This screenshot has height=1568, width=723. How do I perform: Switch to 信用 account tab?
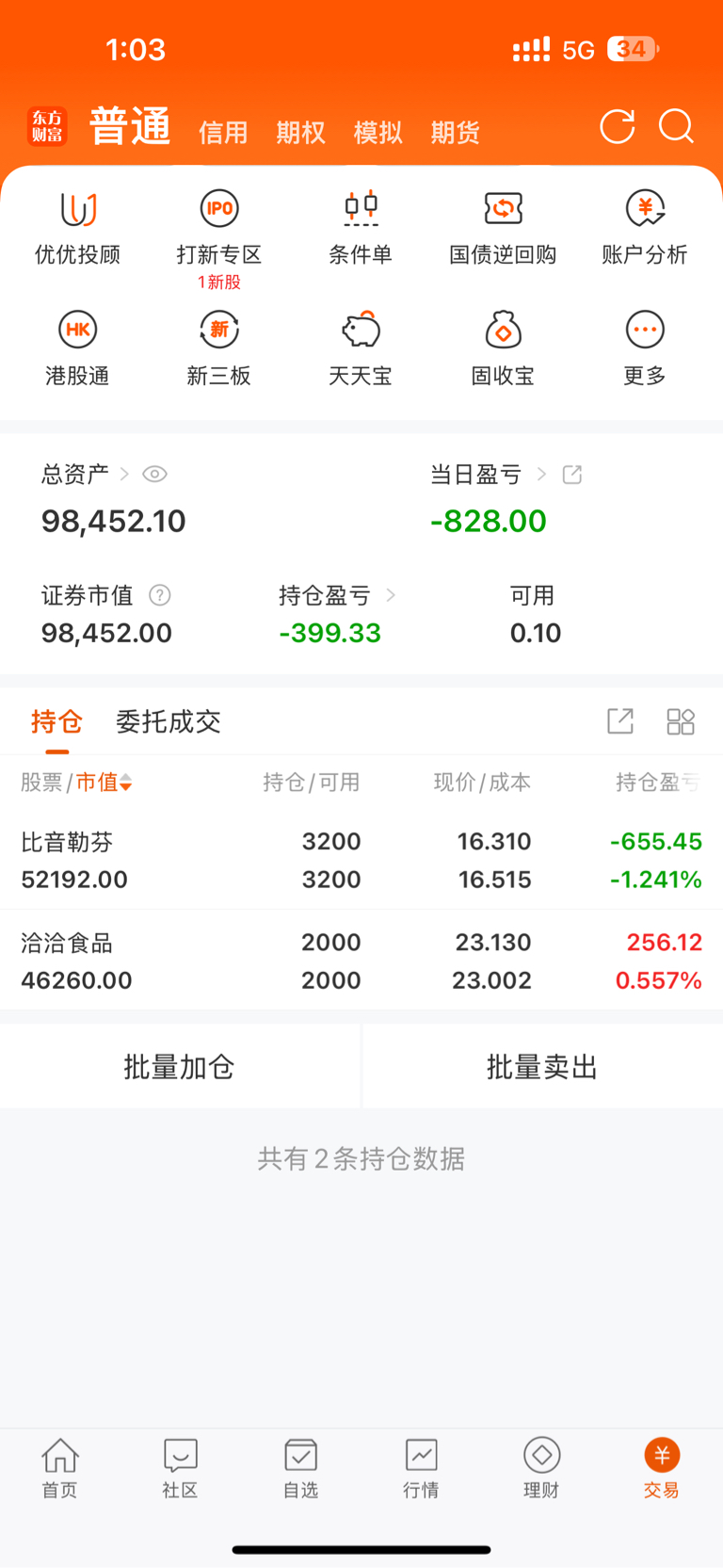[x=223, y=133]
